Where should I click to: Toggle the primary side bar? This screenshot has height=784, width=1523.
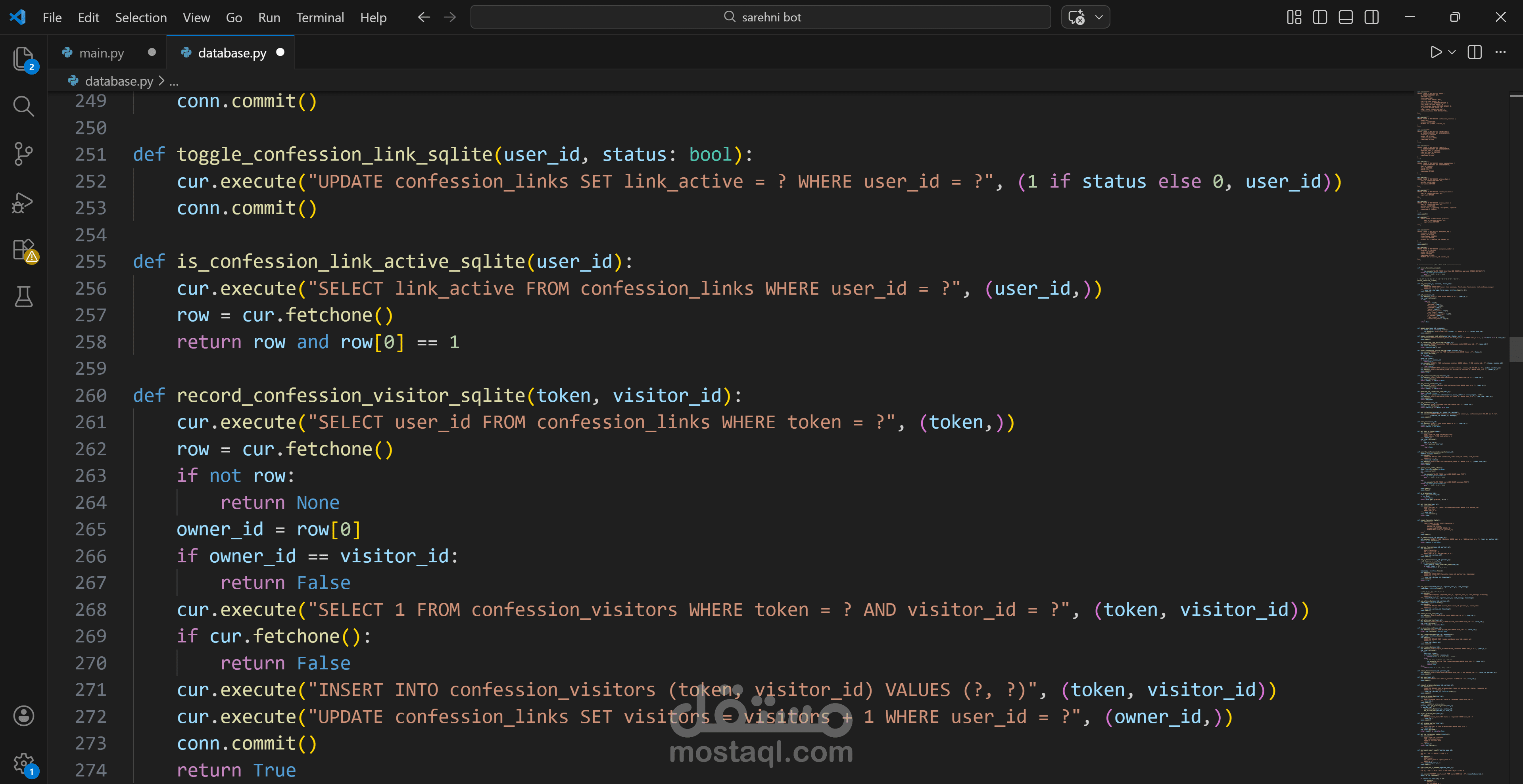click(x=1319, y=17)
